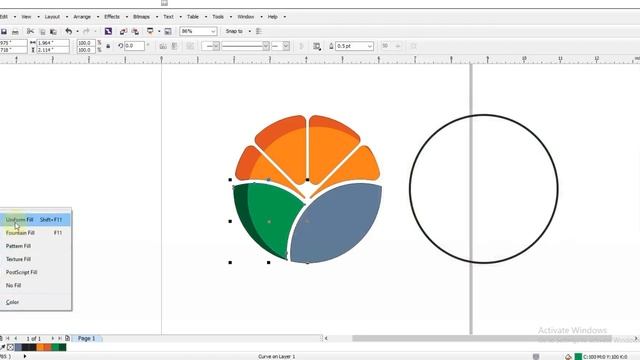Open the Layout menu
This screenshot has height=360, width=640.
tap(52, 17)
